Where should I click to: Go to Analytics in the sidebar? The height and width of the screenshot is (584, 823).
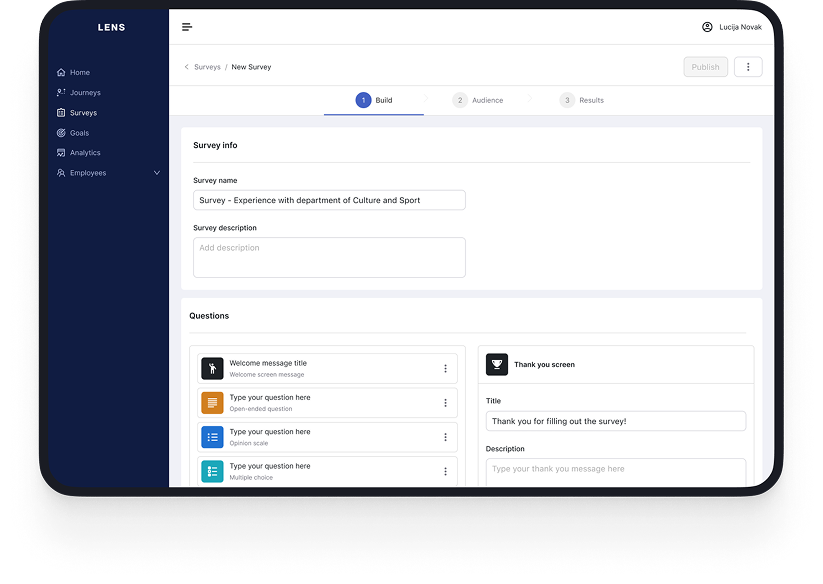tap(85, 153)
